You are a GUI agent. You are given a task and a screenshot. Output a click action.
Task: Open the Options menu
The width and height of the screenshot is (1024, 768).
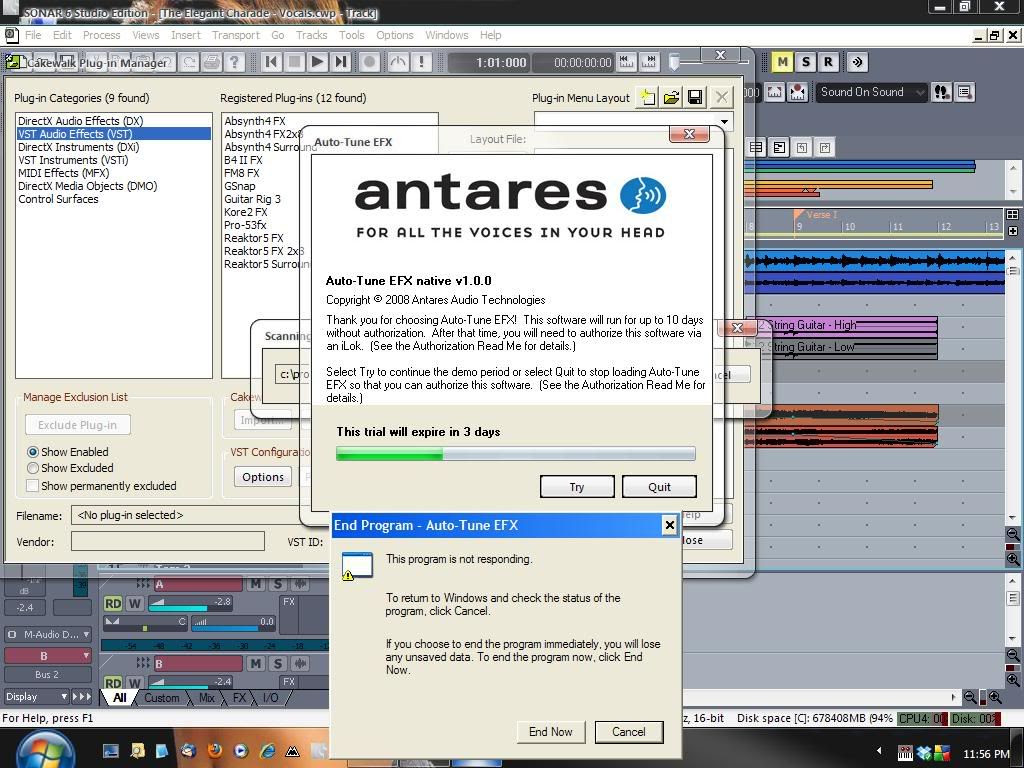pyautogui.click(x=394, y=35)
